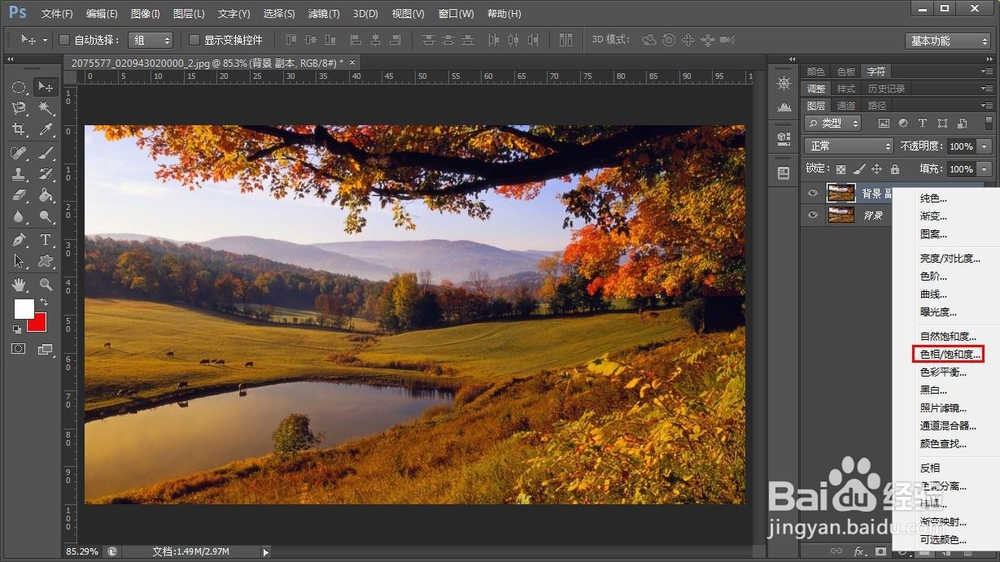Viewport: 1000px width, 562px height.
Task: Choose 曲线... from the adjustment menu
Action: click(x=933, y=294)
